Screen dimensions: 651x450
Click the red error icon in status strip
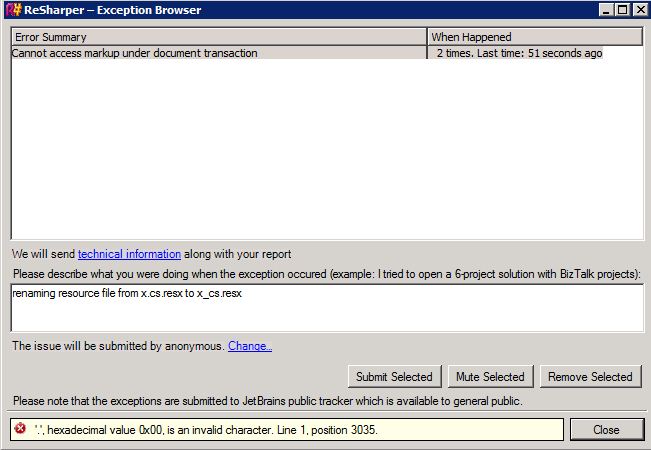pos(20,428)
